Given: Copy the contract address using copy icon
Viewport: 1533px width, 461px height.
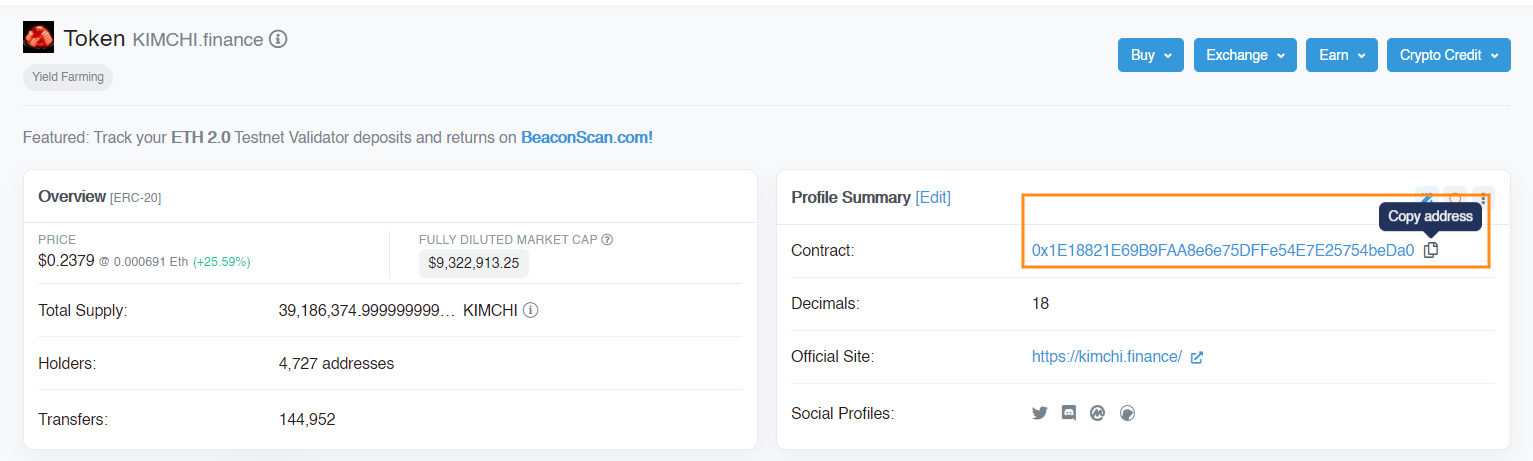Looking at the screenshot, I should pyautogui.click(x=1431, y=250).
